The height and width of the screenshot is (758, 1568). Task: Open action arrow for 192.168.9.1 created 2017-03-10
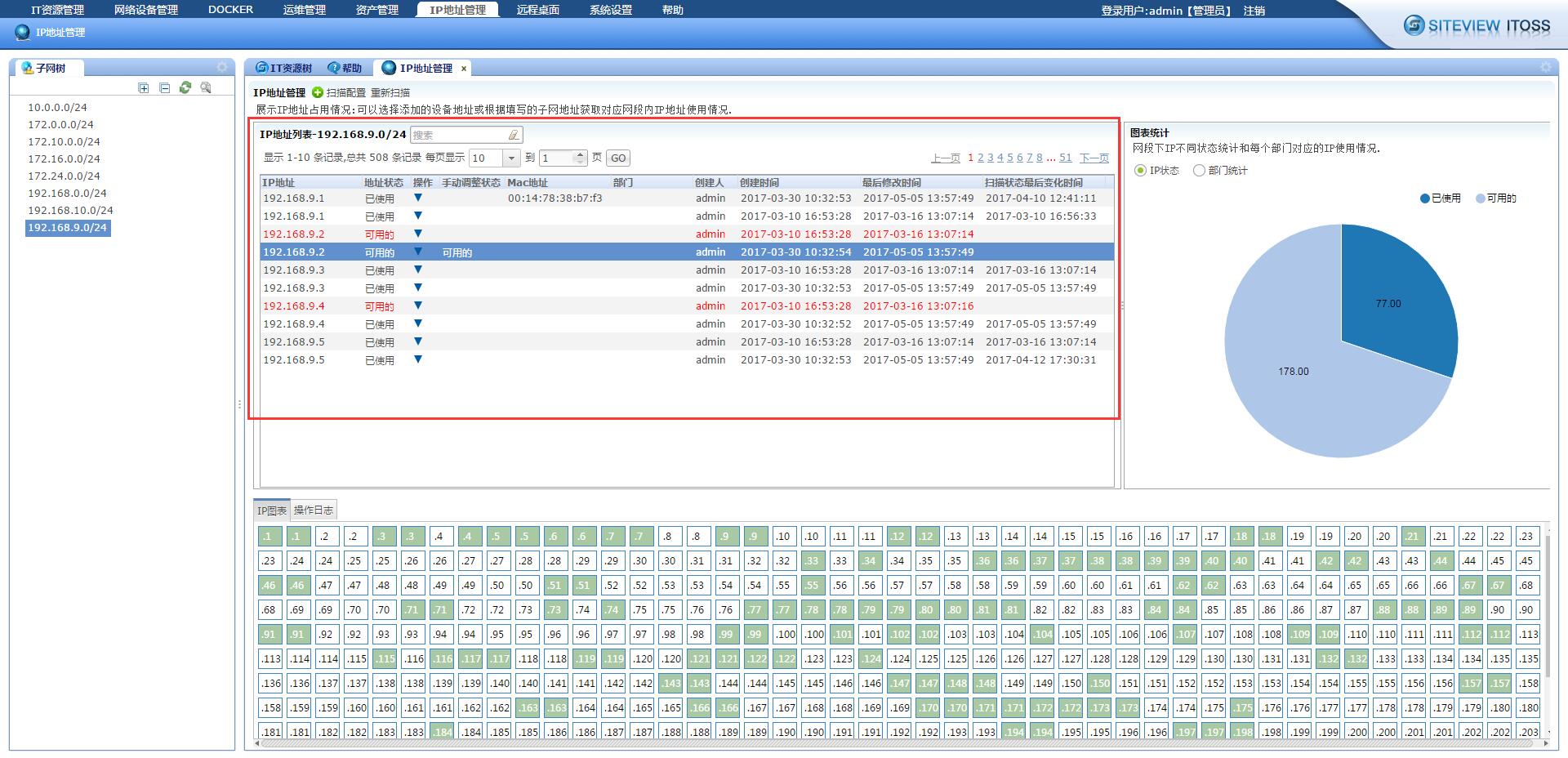[418, 216]
